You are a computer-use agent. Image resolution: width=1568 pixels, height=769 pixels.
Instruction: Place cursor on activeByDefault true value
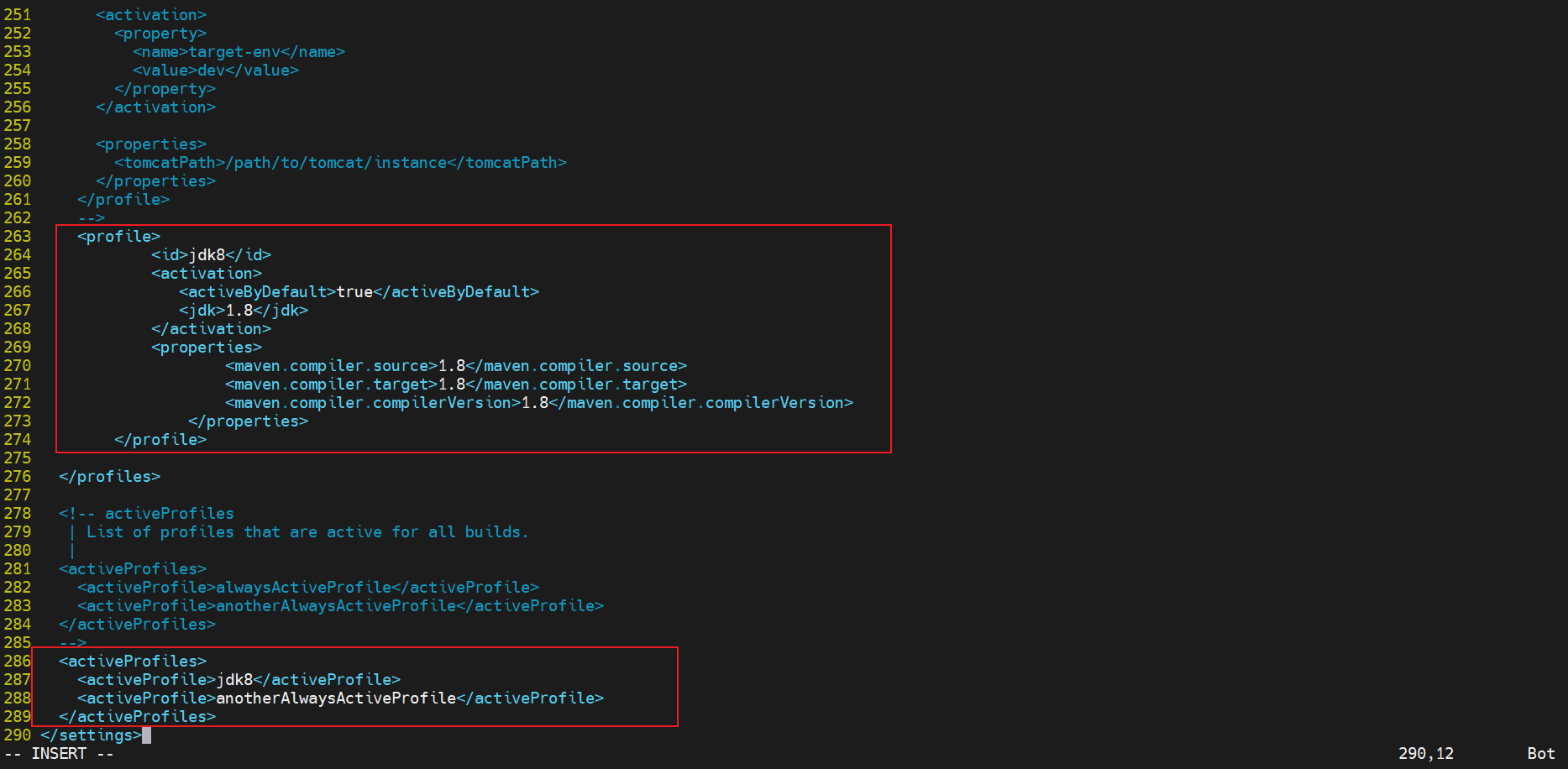(354, 291)
